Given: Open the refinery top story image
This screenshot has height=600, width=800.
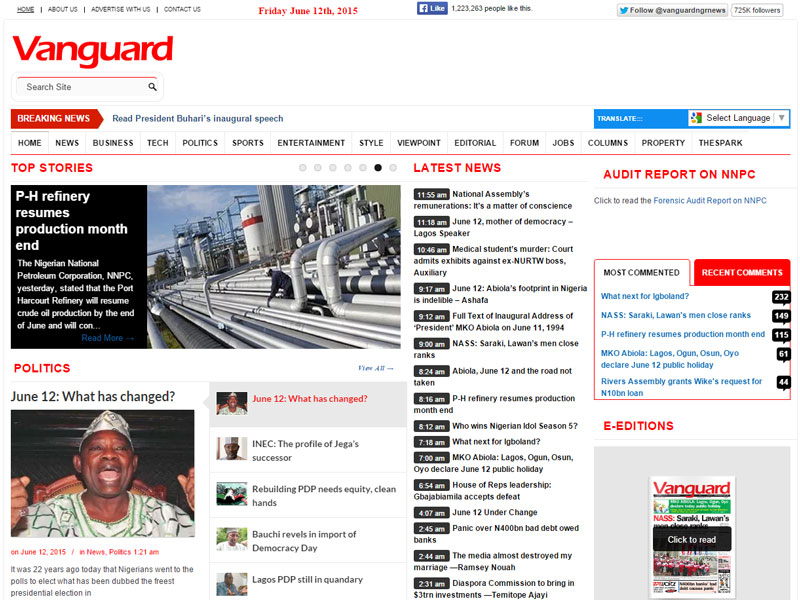Looking at the screenshot, I should tap(273, 267).
